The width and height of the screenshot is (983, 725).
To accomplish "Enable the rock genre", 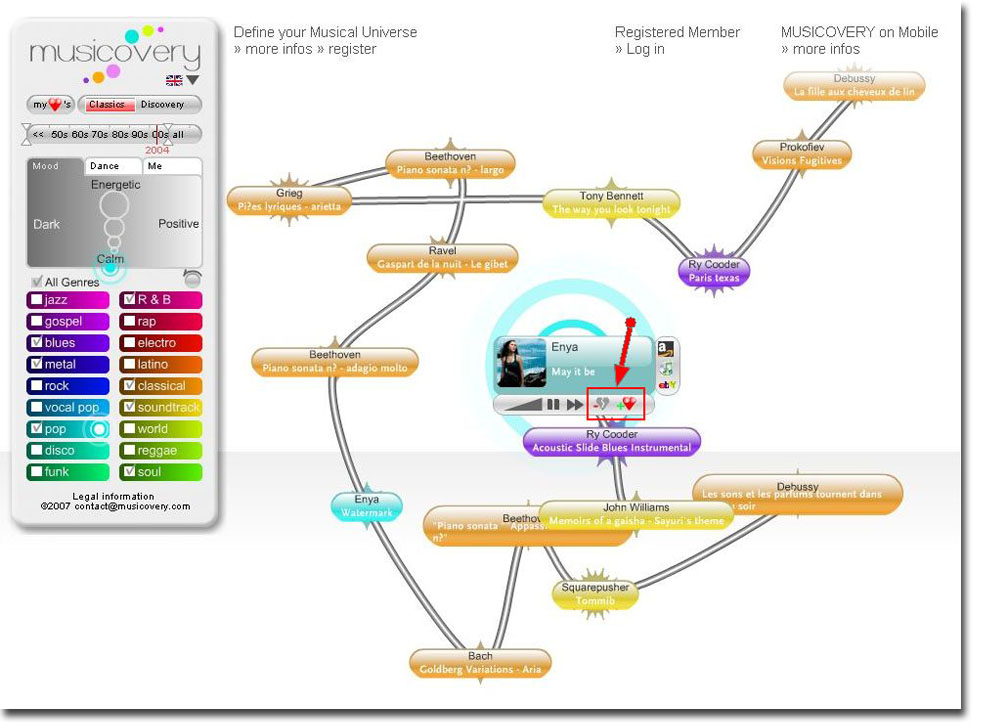I will (37, 386).
